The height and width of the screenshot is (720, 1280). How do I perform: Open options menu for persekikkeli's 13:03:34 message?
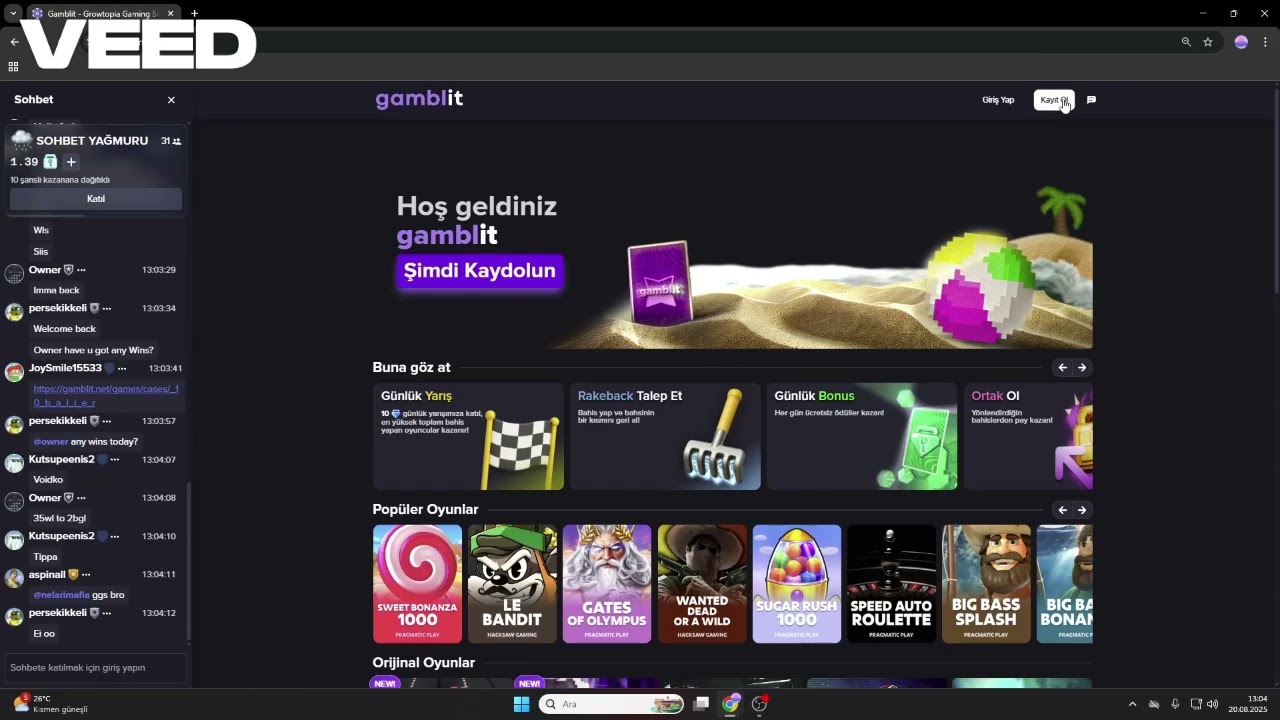pos(107,308)
